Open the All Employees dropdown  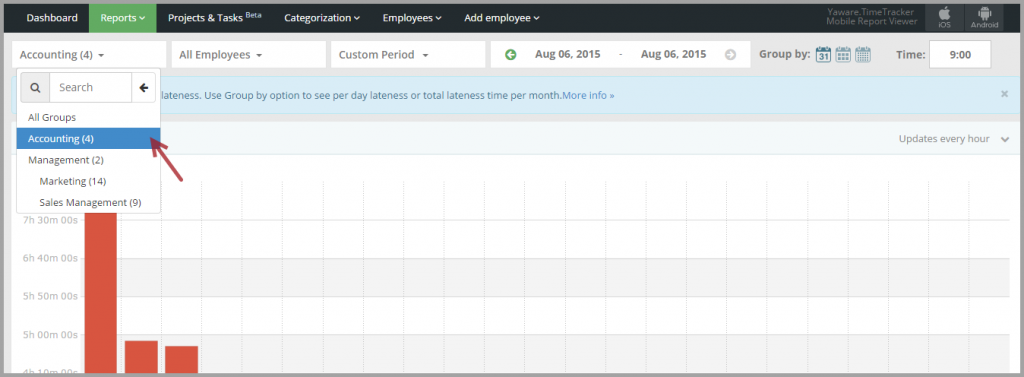coord(248,54)
